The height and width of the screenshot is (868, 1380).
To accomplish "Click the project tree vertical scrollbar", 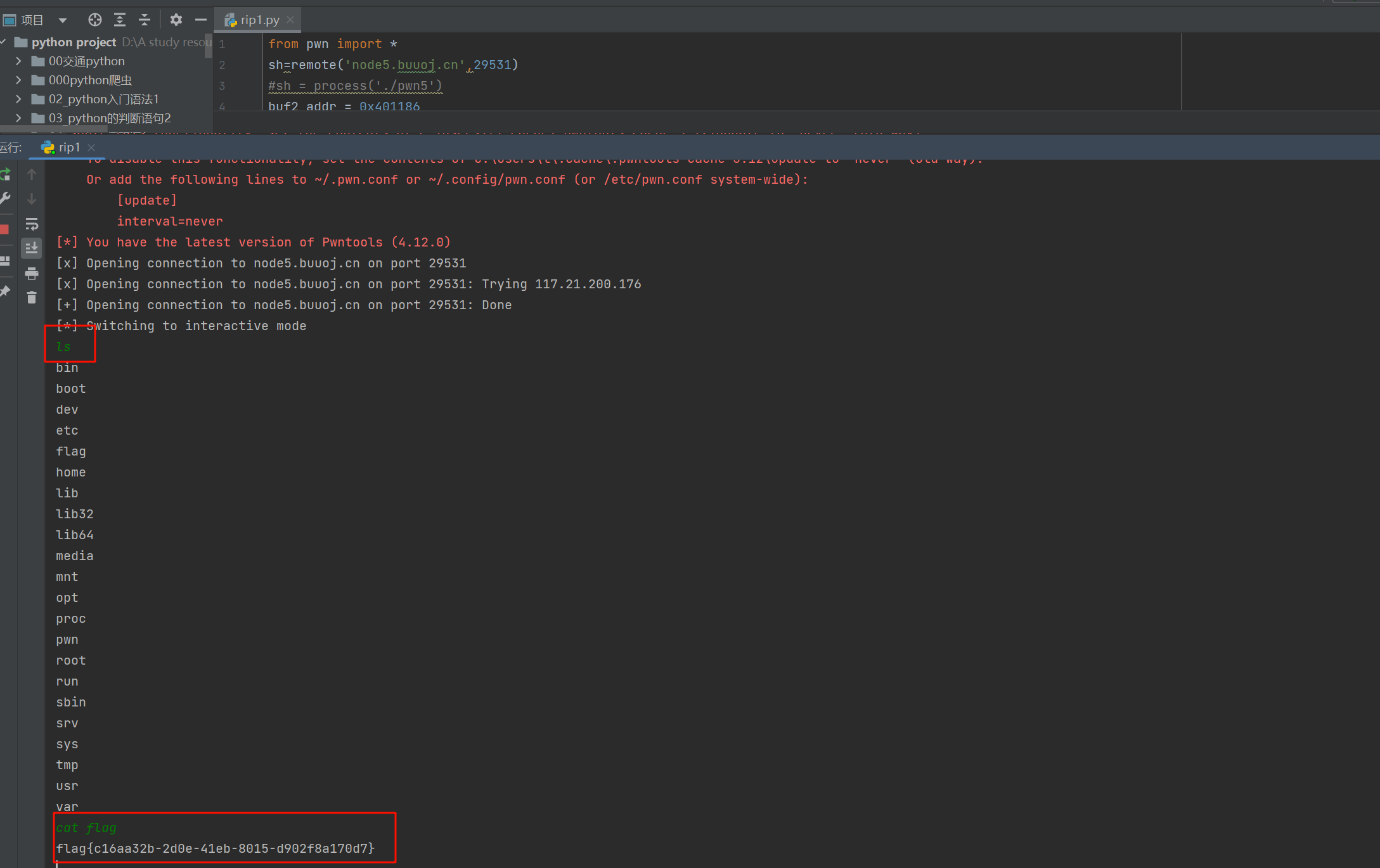I will pyautogui.click(x=209, y=46).
